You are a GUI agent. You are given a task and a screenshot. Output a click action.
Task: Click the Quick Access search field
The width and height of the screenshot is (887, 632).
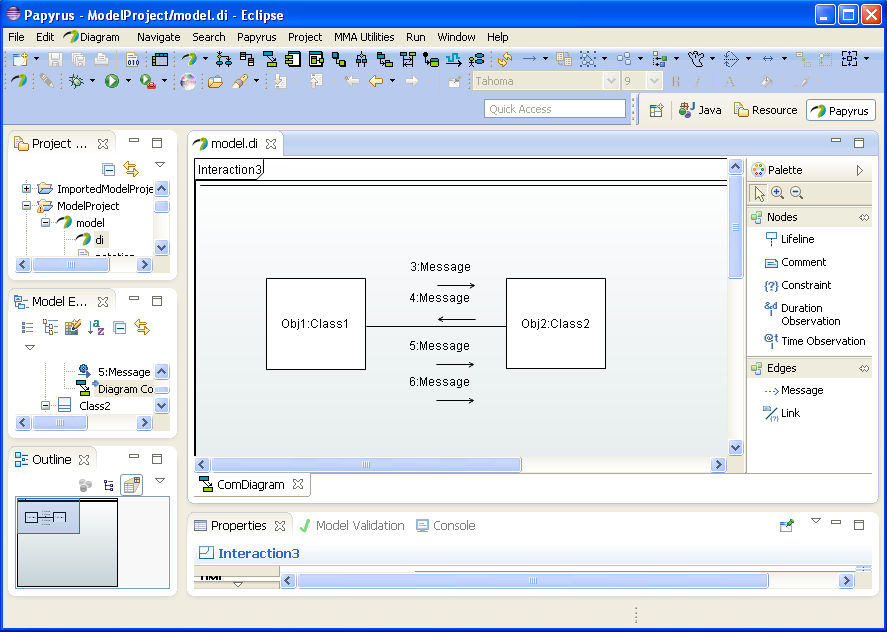(x=555, y=109)
